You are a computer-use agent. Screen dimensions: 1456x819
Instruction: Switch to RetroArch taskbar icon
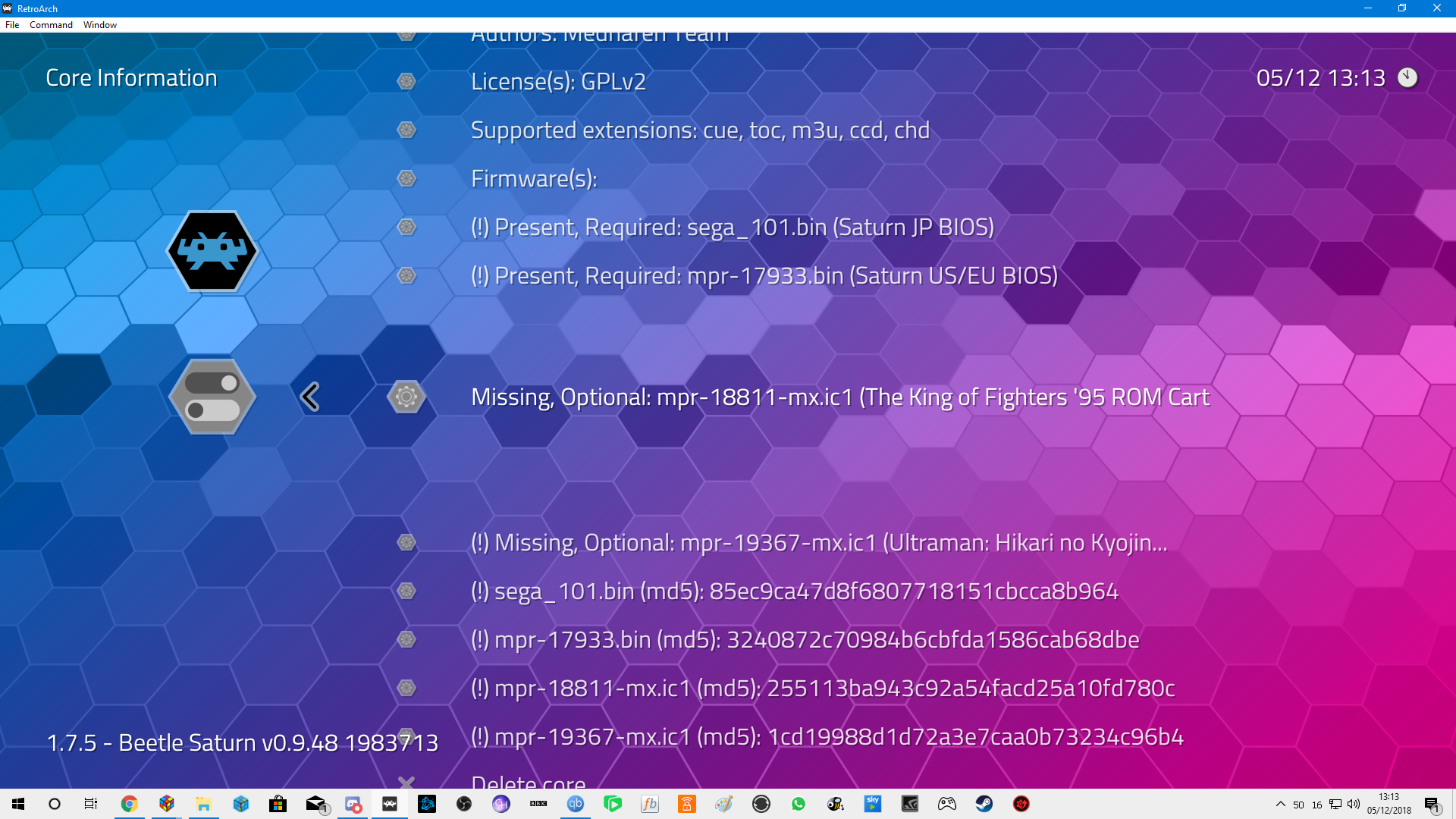pyautogui.click(x=390, y=804)
